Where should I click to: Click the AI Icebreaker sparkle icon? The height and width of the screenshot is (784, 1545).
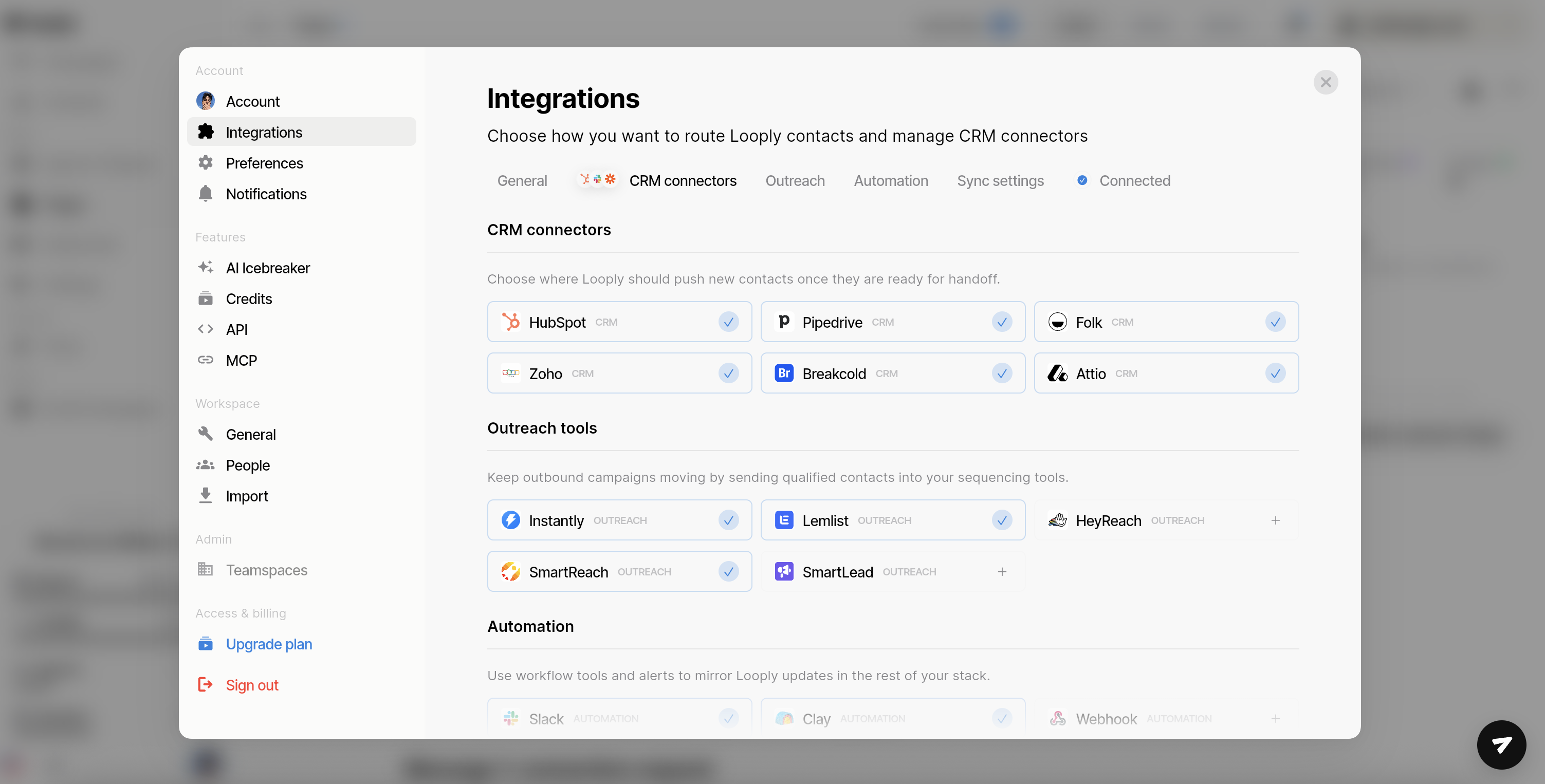click(x=206, y=267)
